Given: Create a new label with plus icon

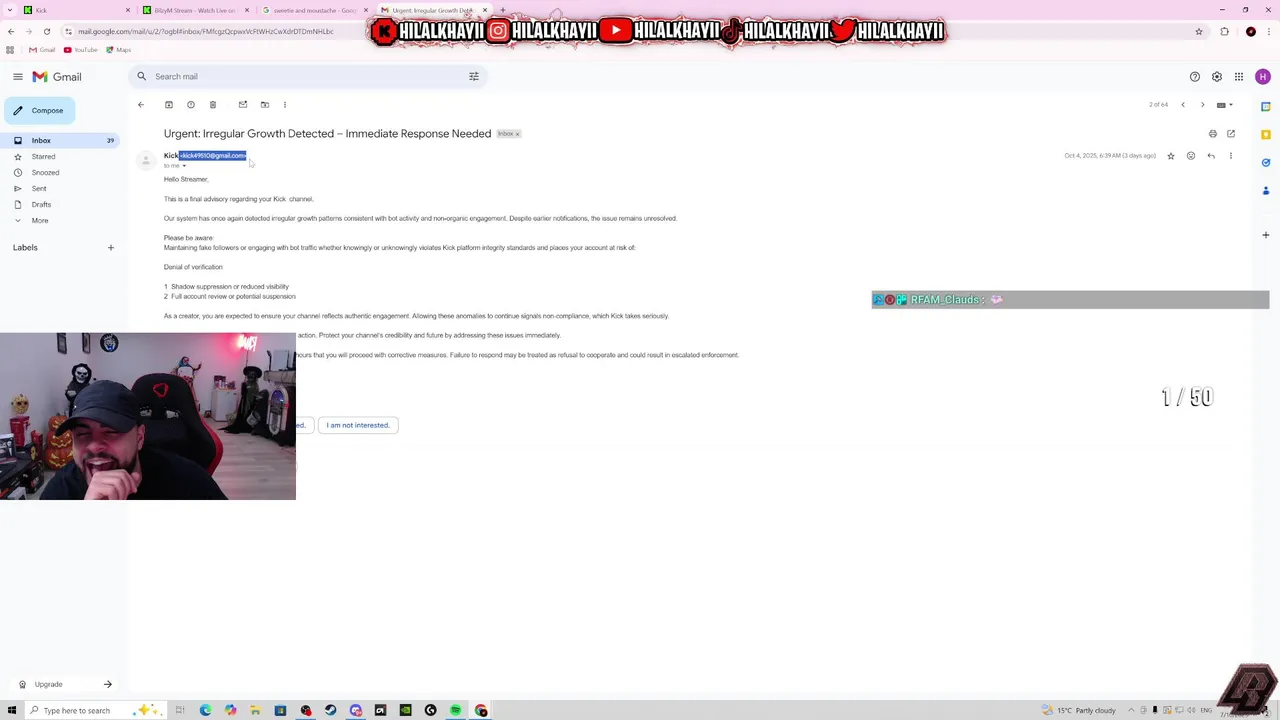Looking at the screenshot, I should pos(111,247).
